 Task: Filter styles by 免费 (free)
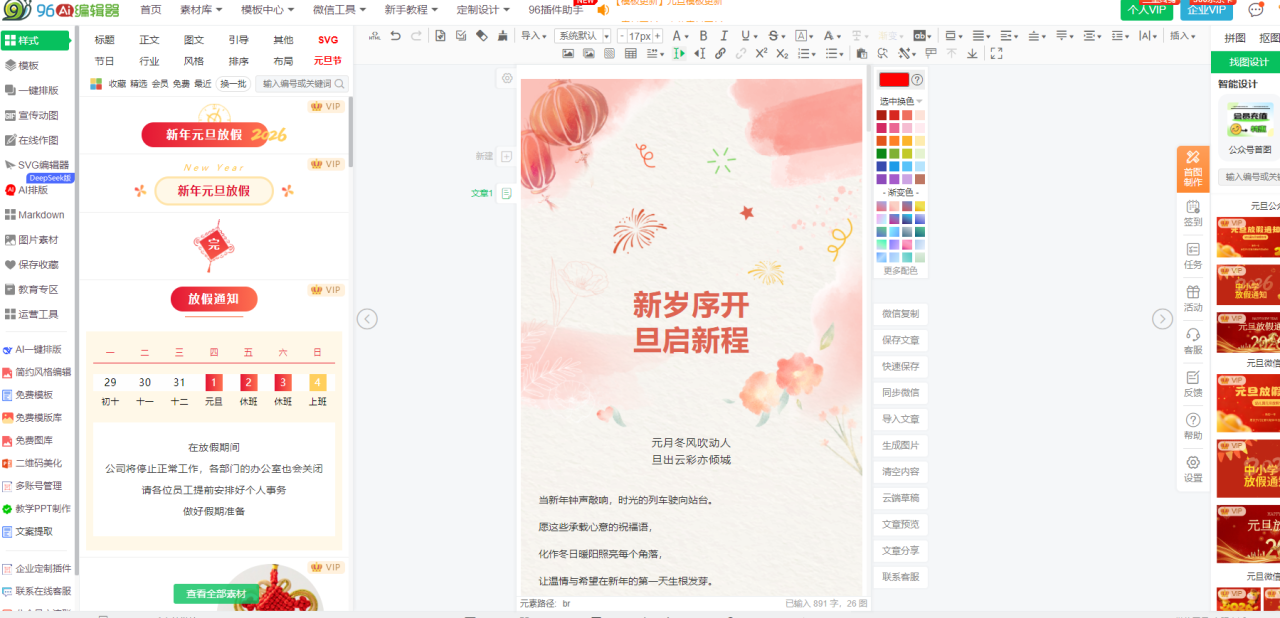tap(181, 84)
